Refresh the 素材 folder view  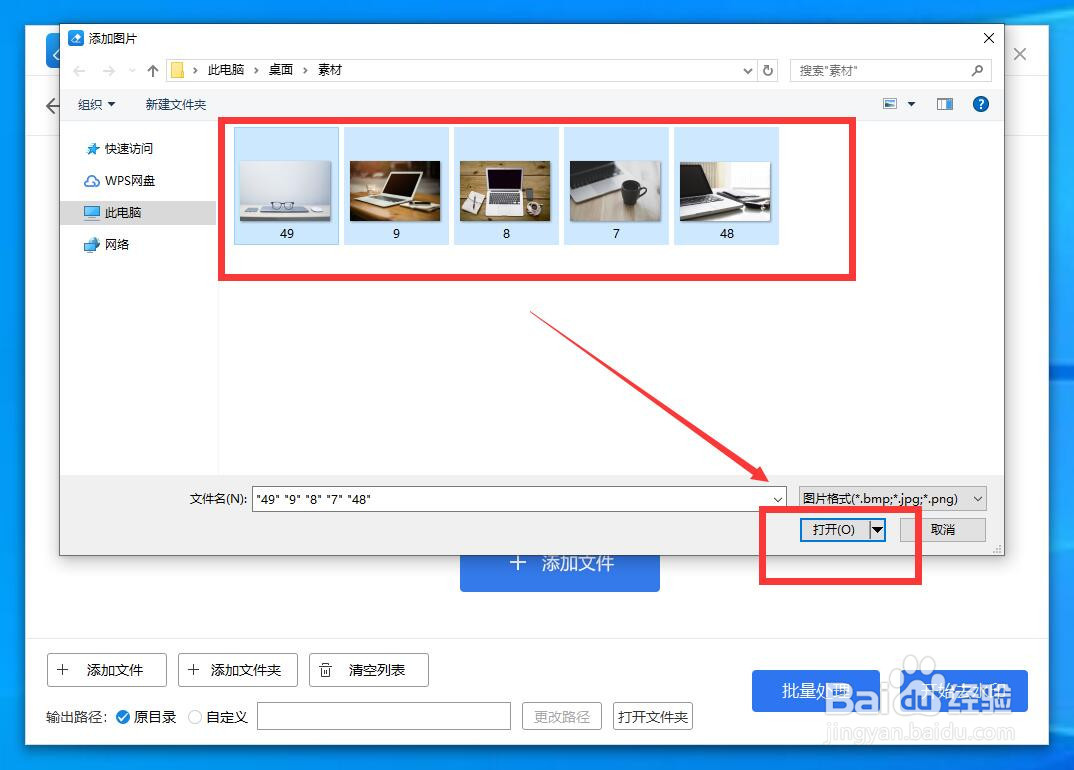click(768, 71)
